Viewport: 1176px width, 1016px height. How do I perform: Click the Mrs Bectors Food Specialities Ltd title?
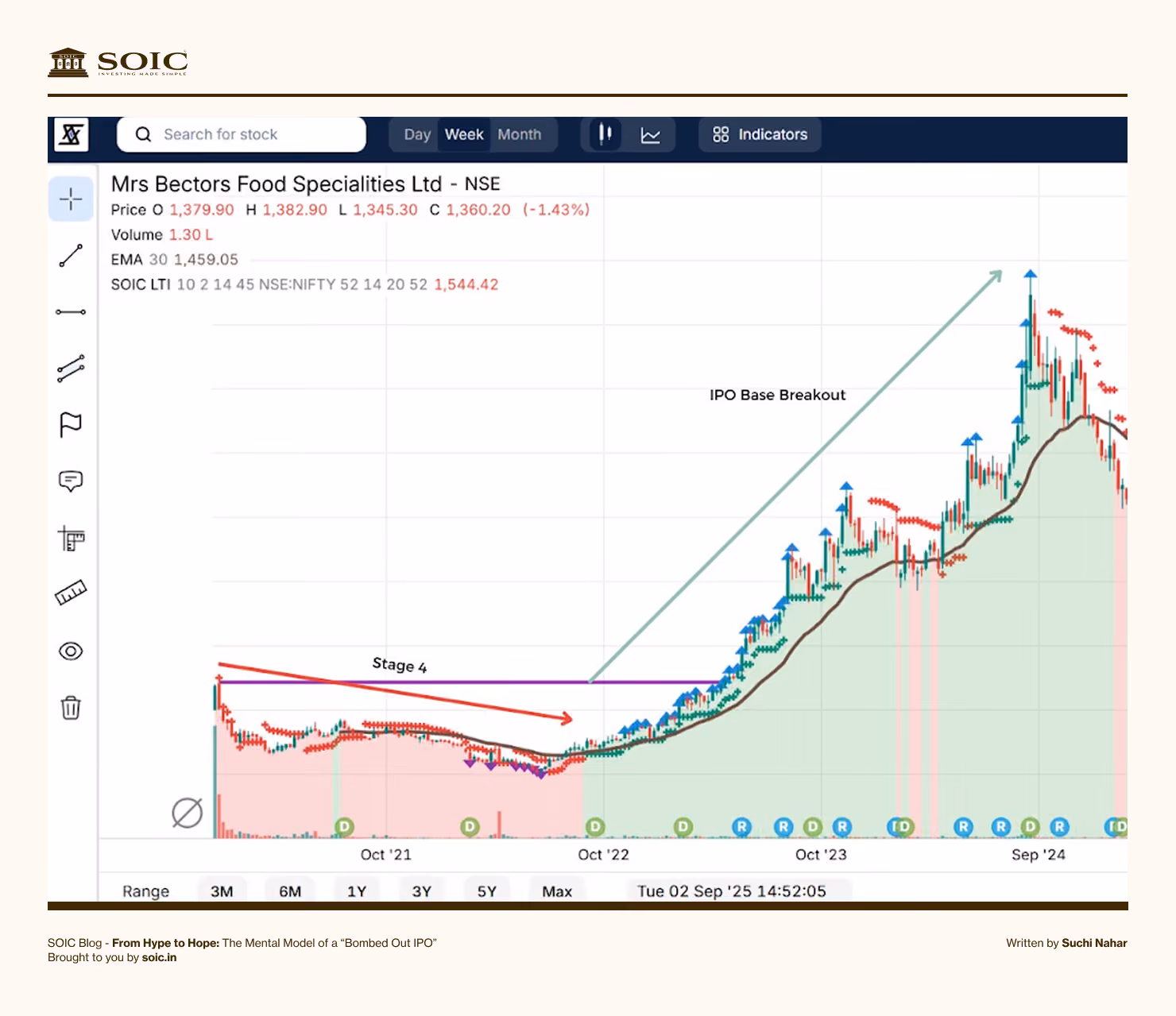point(276,184)
